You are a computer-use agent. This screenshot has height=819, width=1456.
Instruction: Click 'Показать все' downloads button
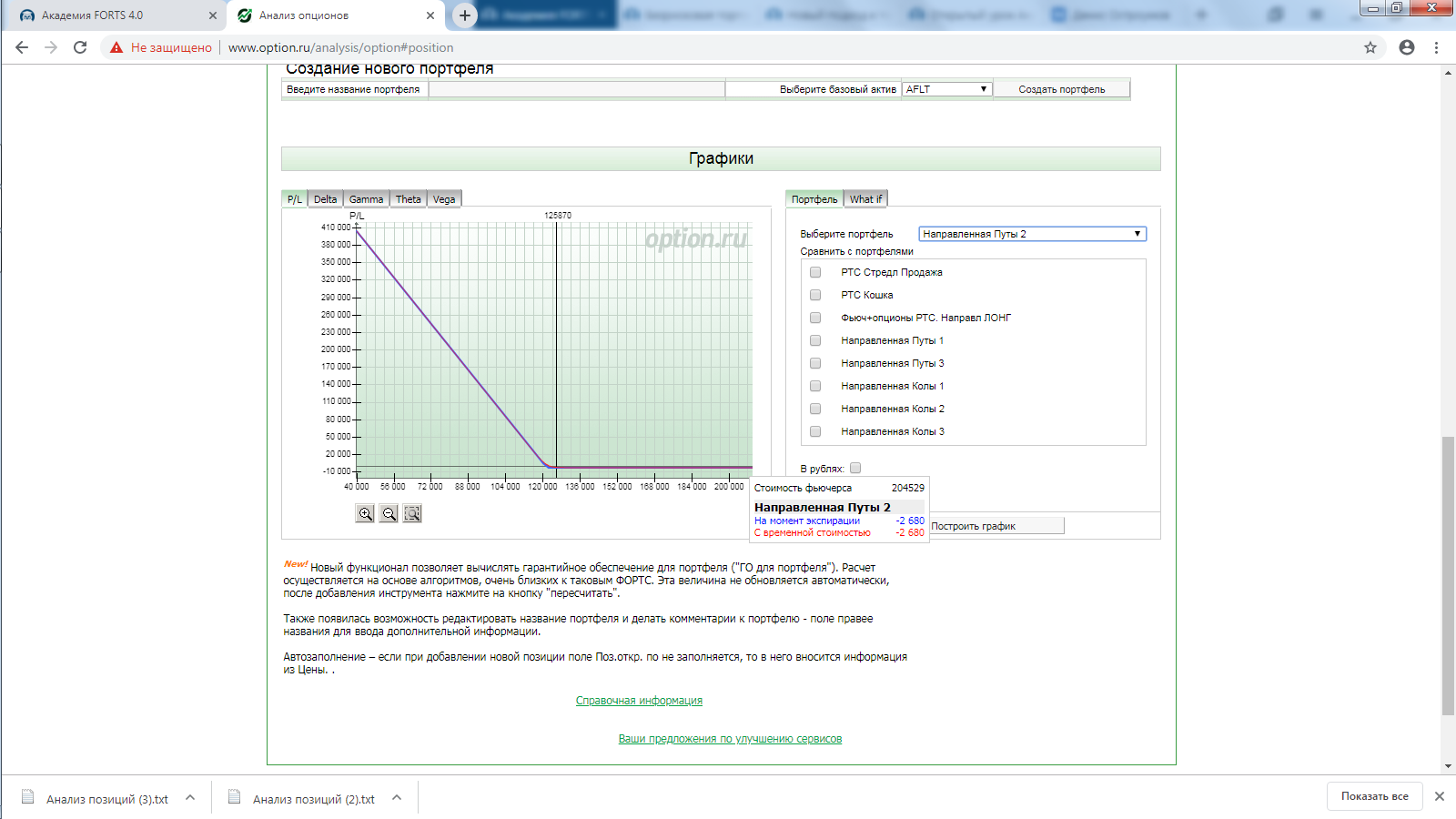1374,796
